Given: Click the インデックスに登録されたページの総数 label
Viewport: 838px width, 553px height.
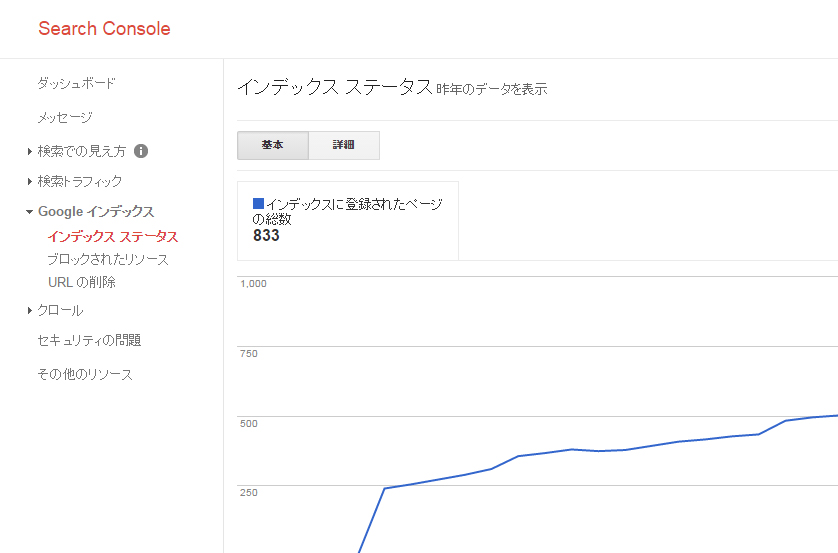Looking at the screenshot, I should point(347,212).
